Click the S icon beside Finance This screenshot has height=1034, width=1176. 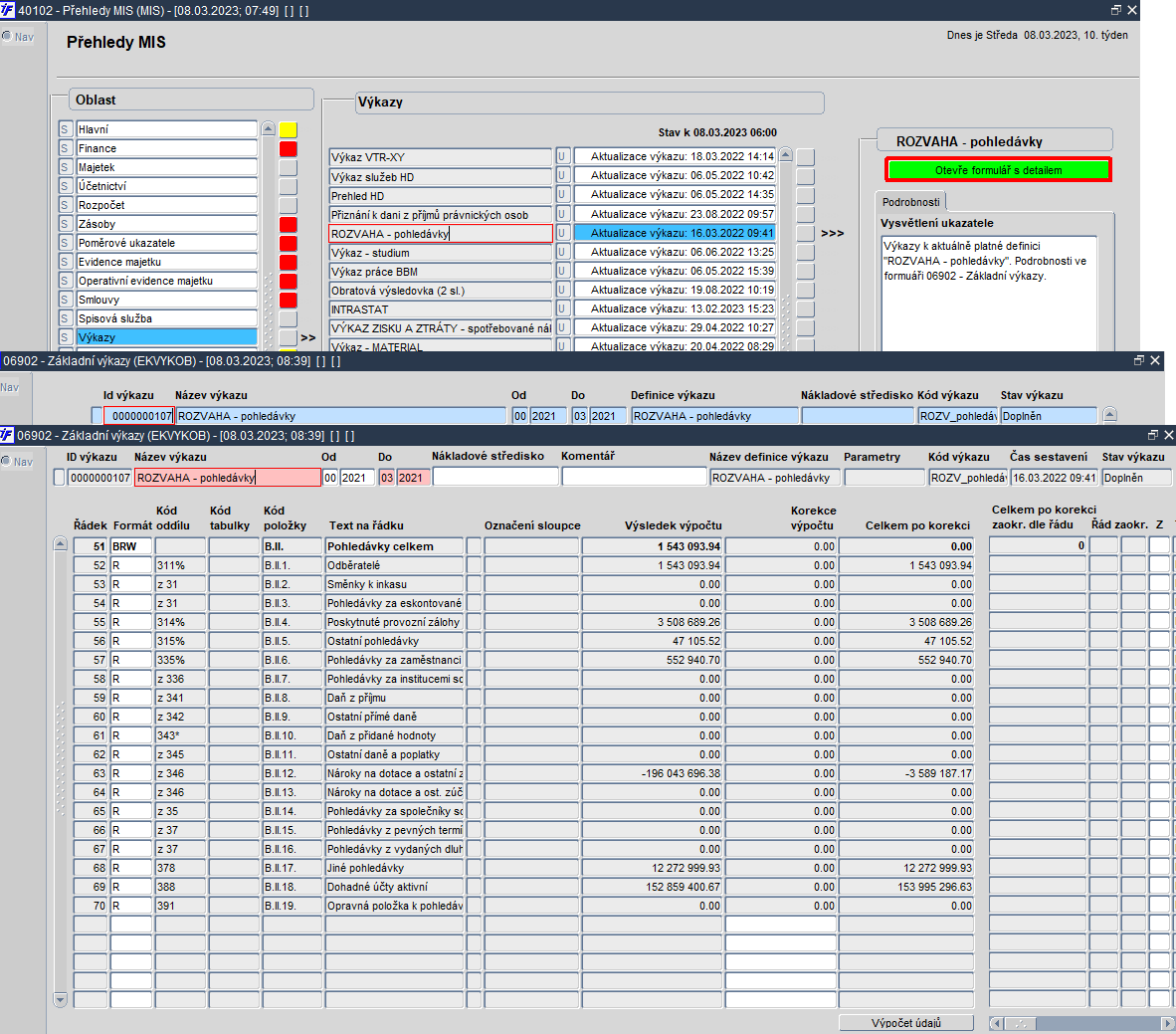(x=66, y=148)
